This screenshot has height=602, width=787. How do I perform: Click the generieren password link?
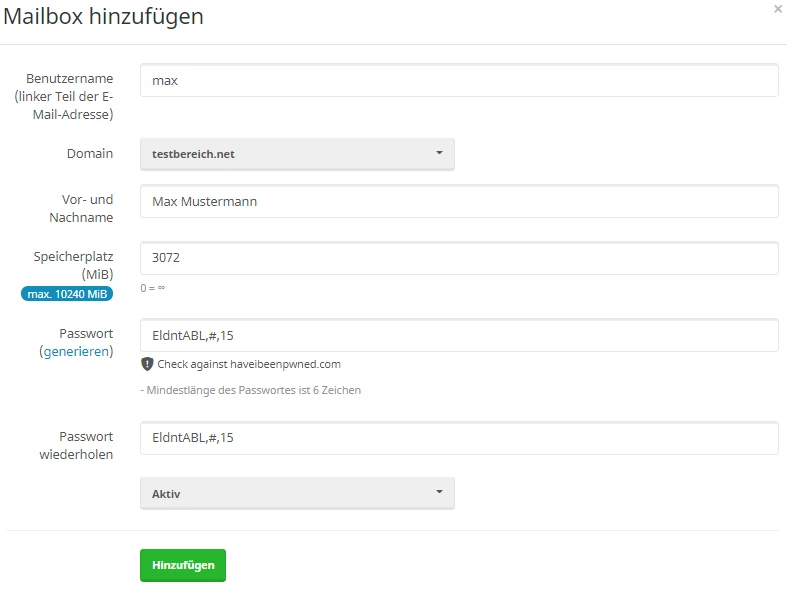point(76,352)
